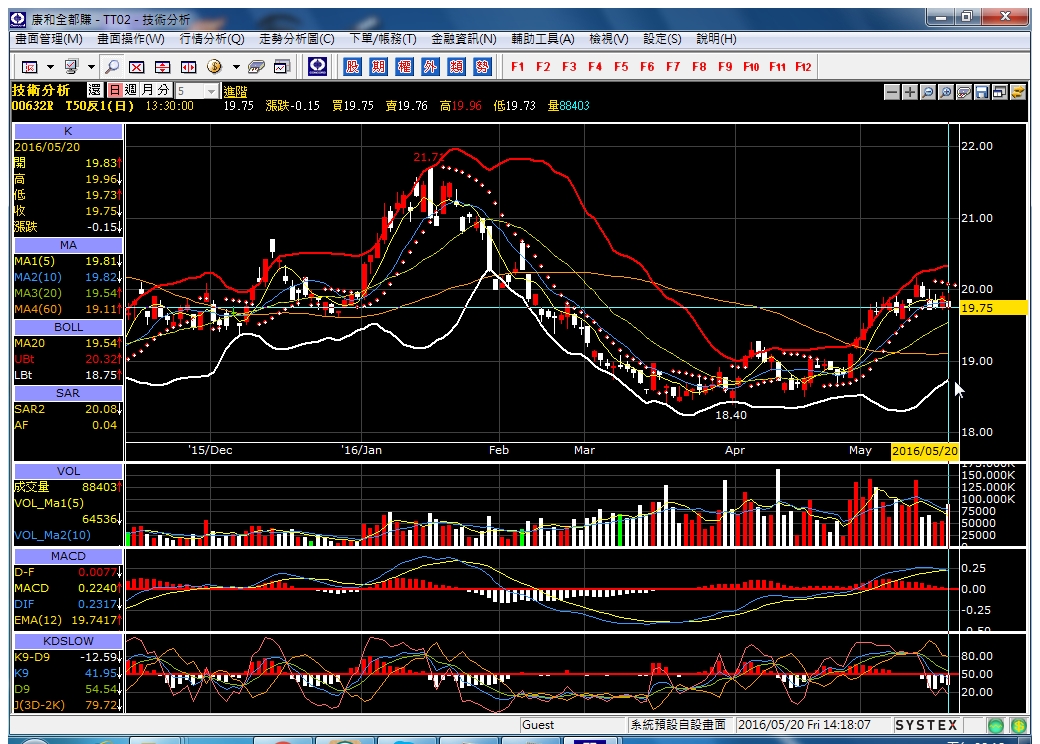Open the 金融資訊(N) menu

tap(464, 39)
